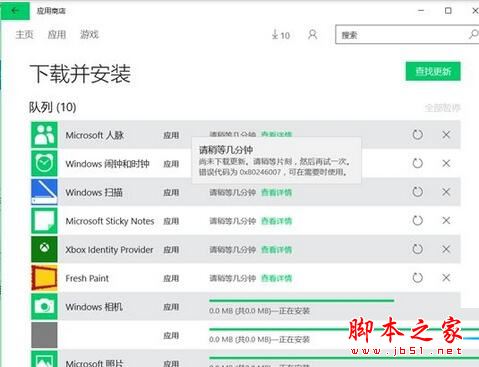Open the Microsoft Sticky Notes app icon
The image size is (479, 367).
tap(44, 221)
